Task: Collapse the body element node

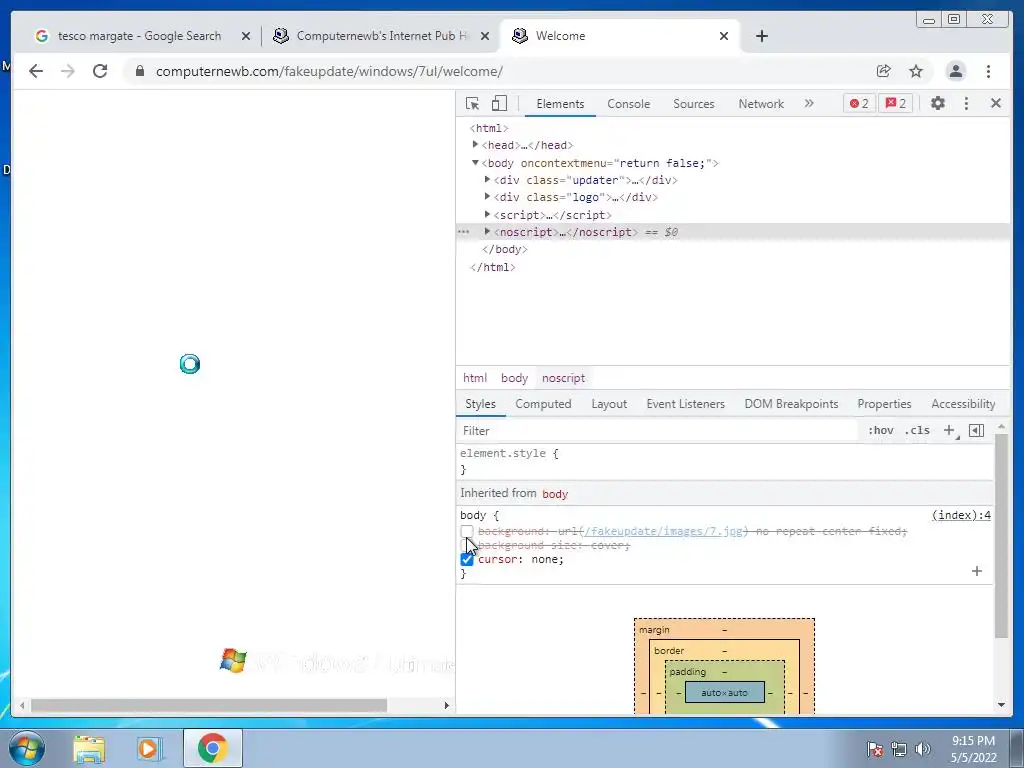Action: tap(475, 163)
